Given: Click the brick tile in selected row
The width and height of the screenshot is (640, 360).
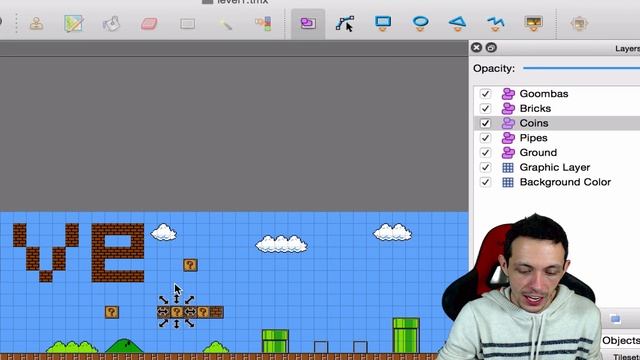Looking at the screenshot, I should [x=216, y=312].
